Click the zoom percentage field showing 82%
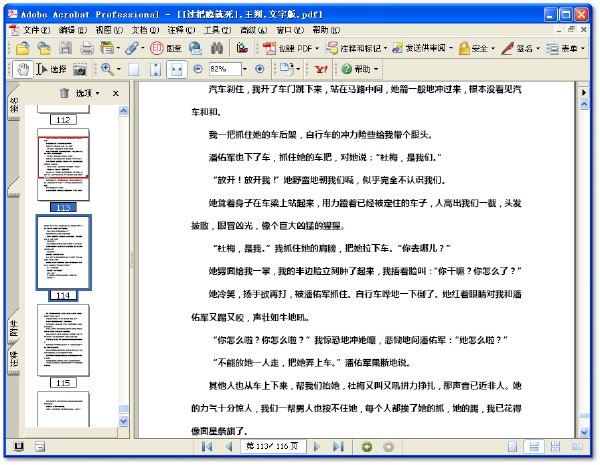The height and width of the screenshot is (465, 600). pos(225,69)
